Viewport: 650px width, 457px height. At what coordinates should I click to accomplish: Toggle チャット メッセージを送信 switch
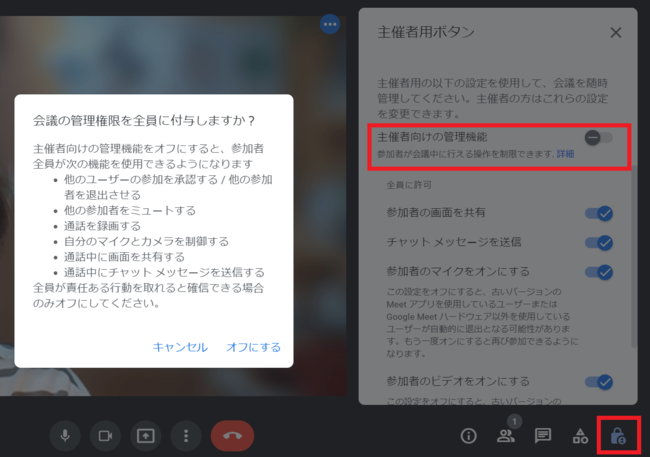(599, 242)
